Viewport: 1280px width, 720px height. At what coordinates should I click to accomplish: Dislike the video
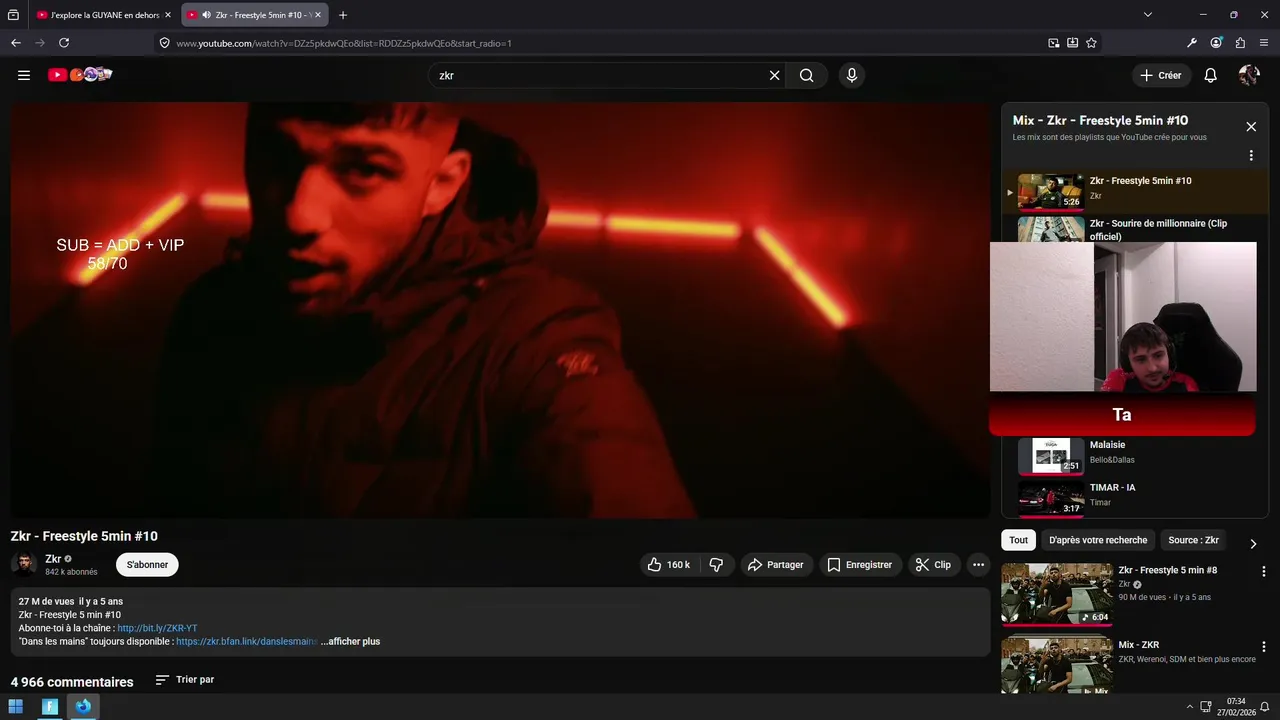coord(716,565)
